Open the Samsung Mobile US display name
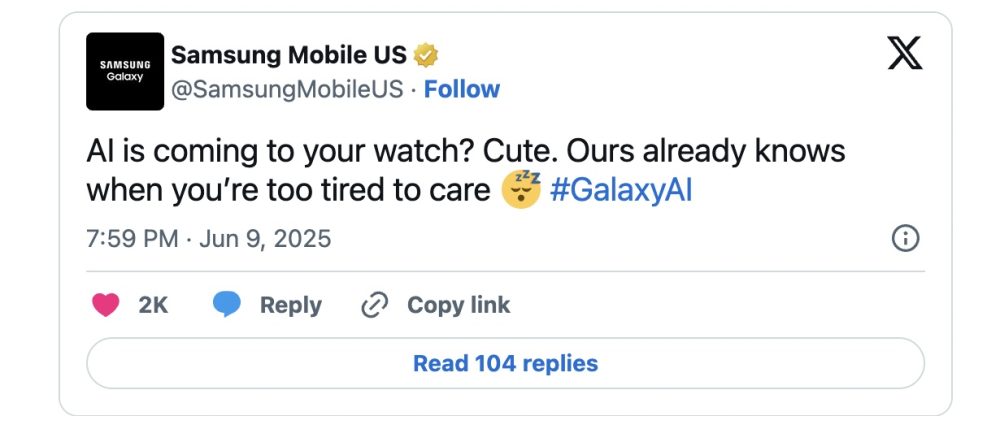Image resolution: width=1000 pixels, height=429 pixels. point(289,55)
